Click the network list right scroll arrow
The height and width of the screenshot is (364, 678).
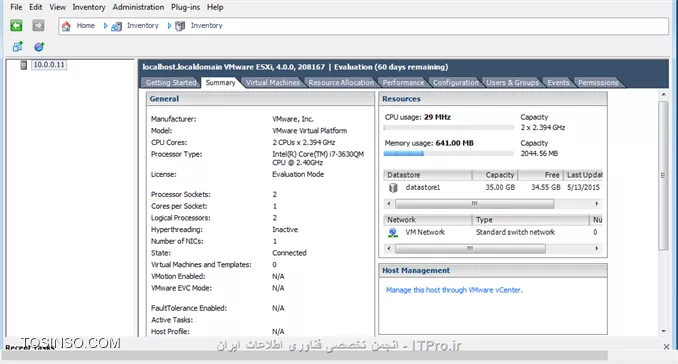point(597,249)
